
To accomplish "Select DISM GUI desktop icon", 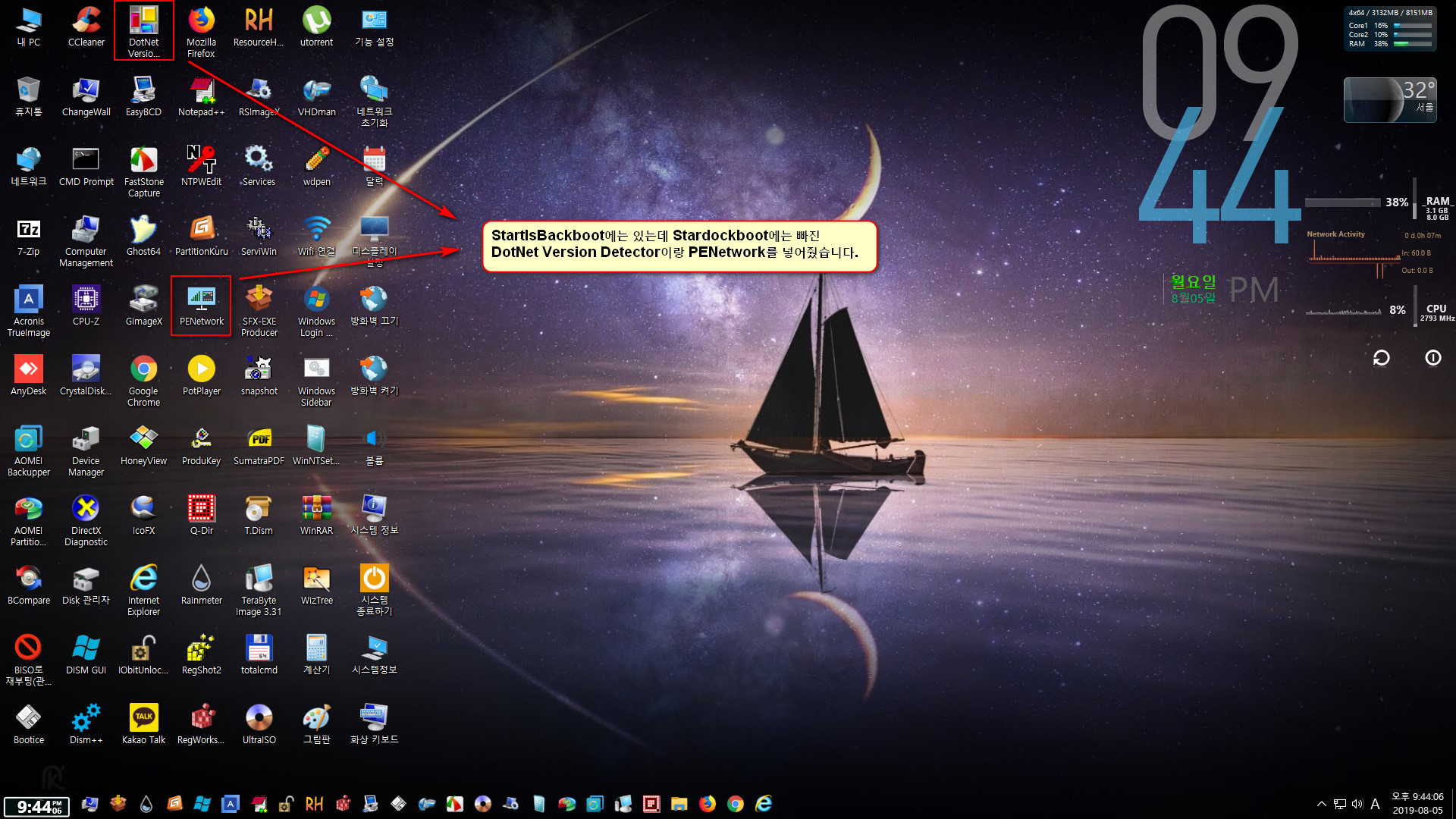I will pyautogui.click(x=86, y=654).
